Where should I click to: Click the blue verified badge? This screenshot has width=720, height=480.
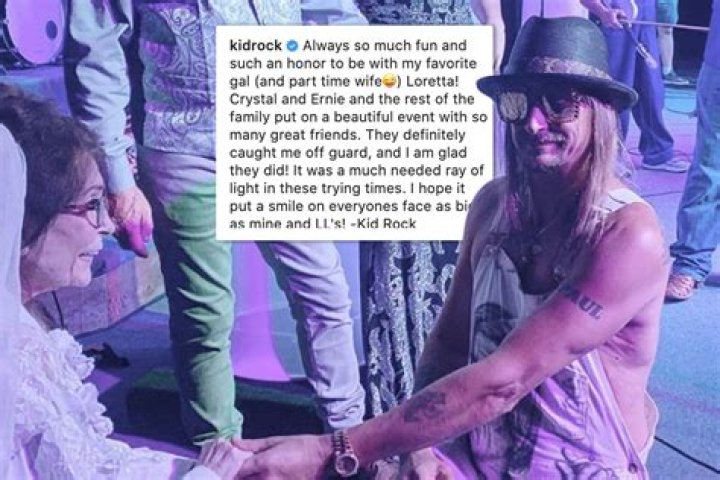click(x=292, y=45)
